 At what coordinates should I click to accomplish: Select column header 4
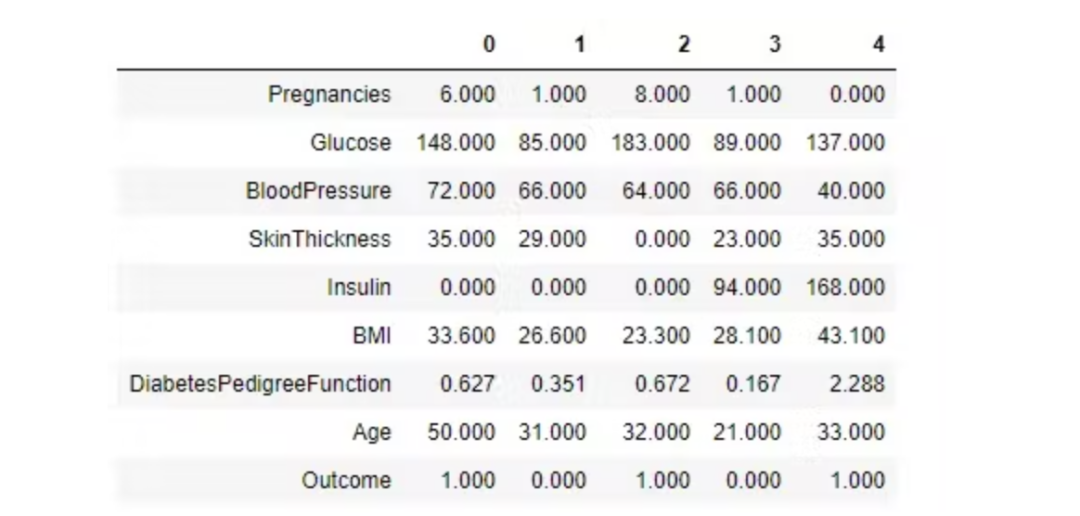[x=878, y=45]
